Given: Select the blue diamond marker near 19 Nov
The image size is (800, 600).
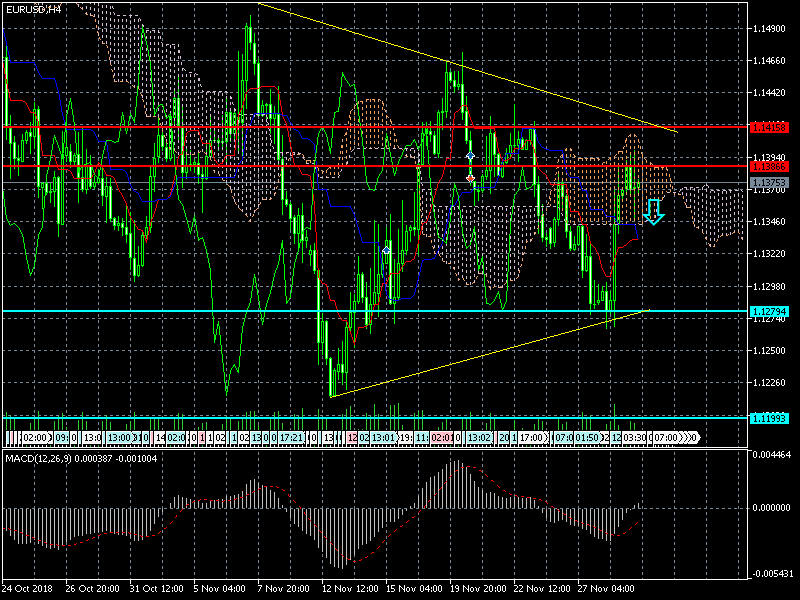Looking at the screenshot, I should tap(470, 157).
